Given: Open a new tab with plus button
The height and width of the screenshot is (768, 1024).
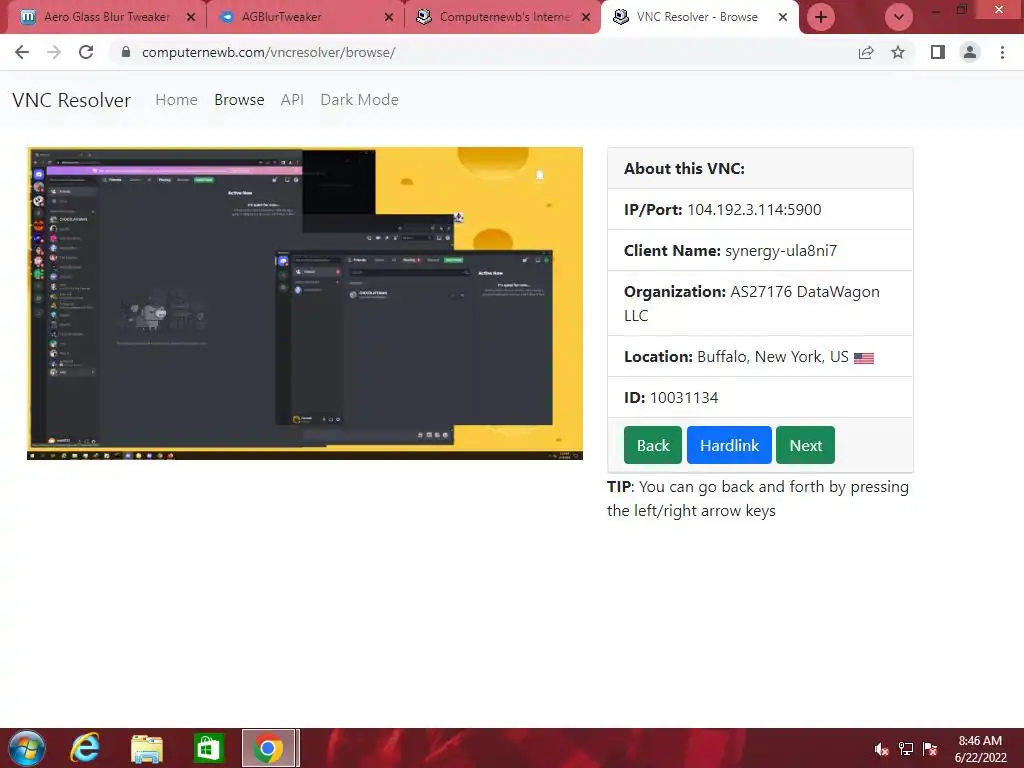Looking at the screenshot, I should click(x=821, y=17).
